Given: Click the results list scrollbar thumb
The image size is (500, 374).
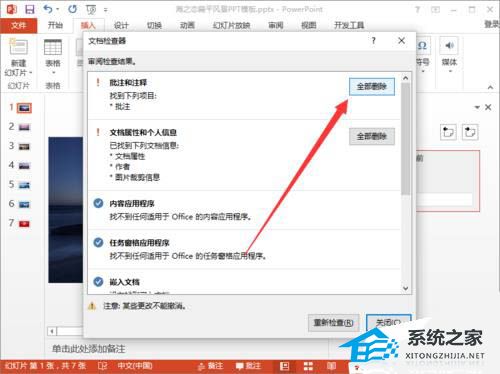Looking at the screenshot, I should 406,139.
